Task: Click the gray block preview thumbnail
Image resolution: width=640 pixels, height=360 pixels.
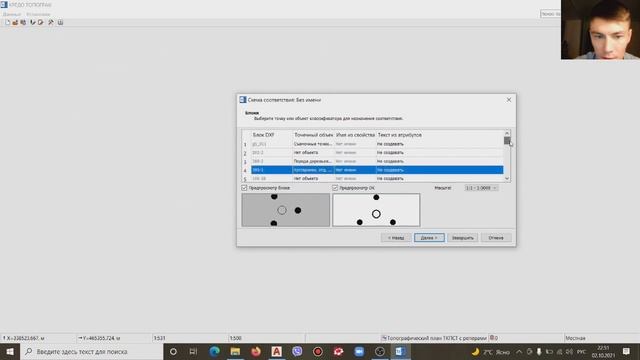Action: click(286, 210)
